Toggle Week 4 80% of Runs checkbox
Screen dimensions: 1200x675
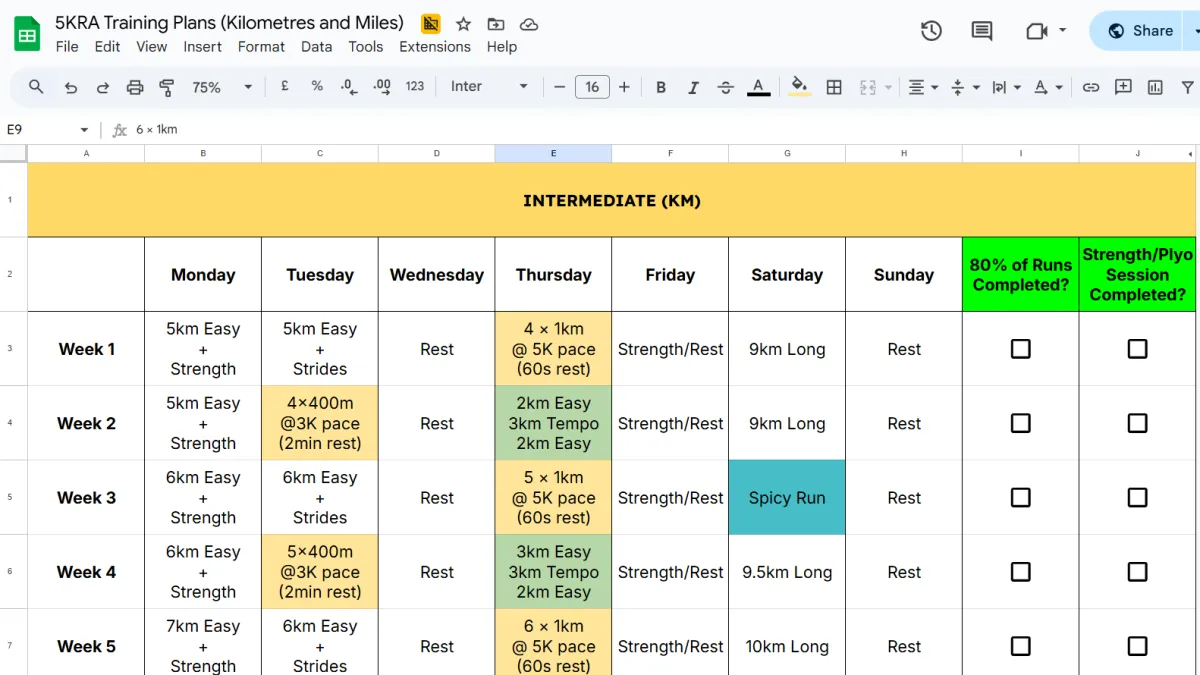coord(1020,572)
